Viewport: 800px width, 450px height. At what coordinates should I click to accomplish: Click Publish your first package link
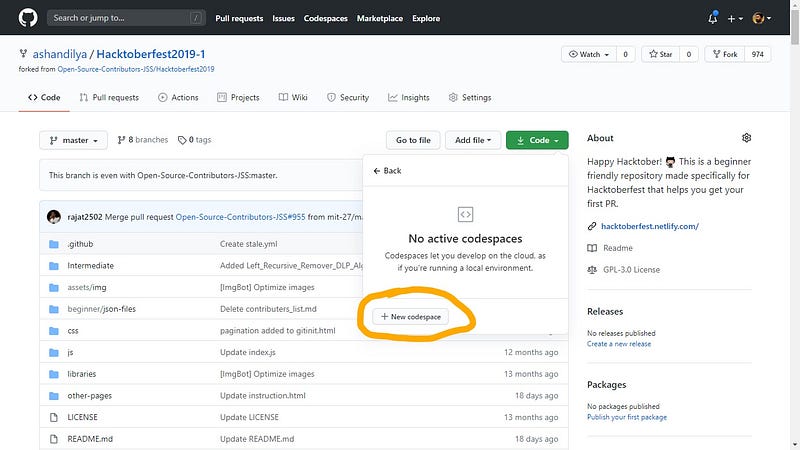pos(627,417)
